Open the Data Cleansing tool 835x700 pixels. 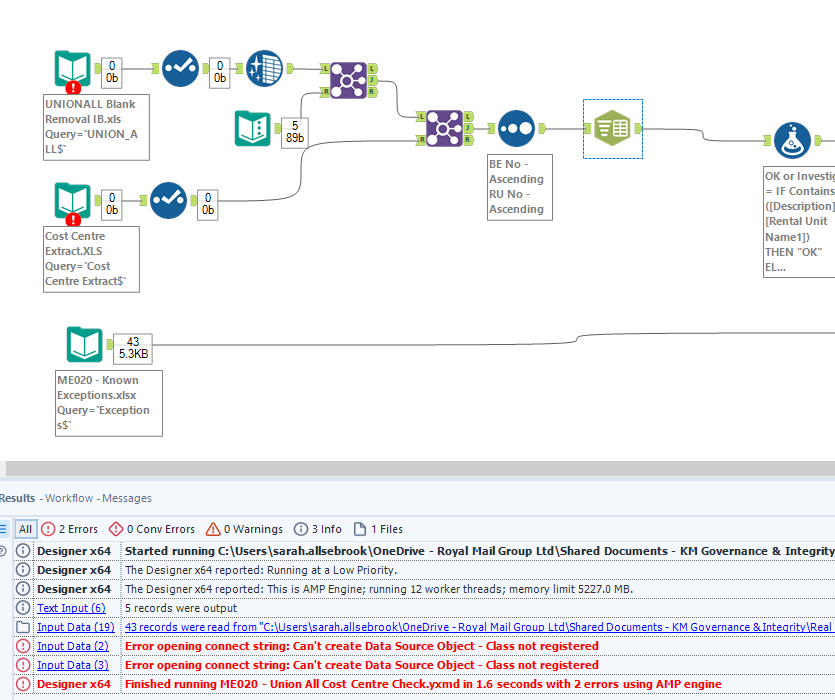pyautogui.click(x=263, y=69)
